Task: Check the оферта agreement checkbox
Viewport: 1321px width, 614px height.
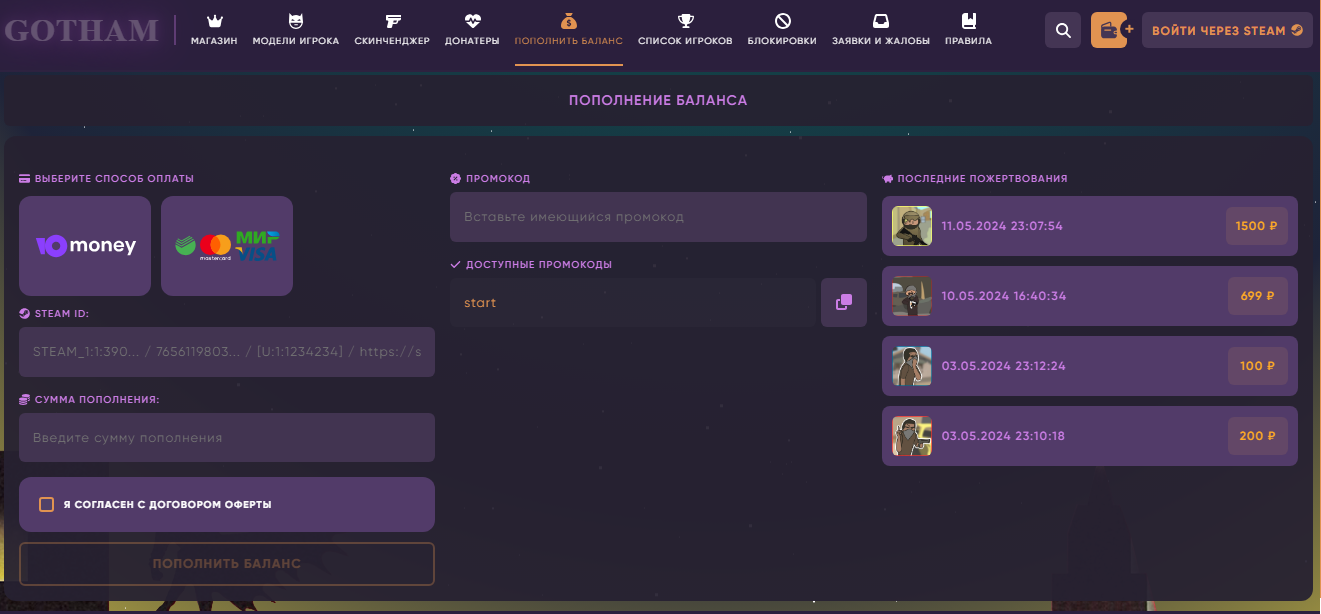Action: point(46,505)
